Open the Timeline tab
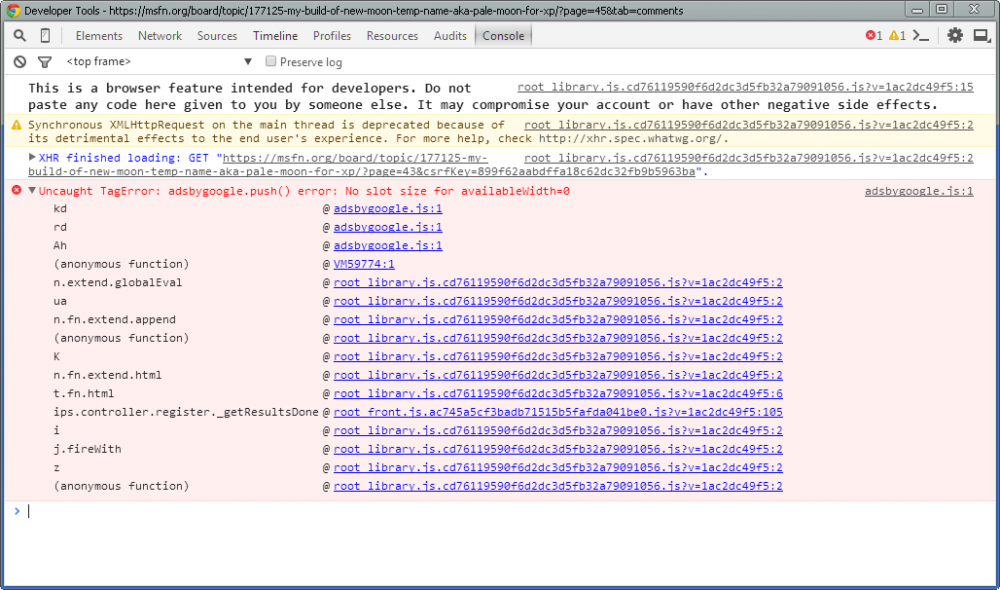Image resolution: width=1000 pixels, height=590 pixels. point(275,36)
